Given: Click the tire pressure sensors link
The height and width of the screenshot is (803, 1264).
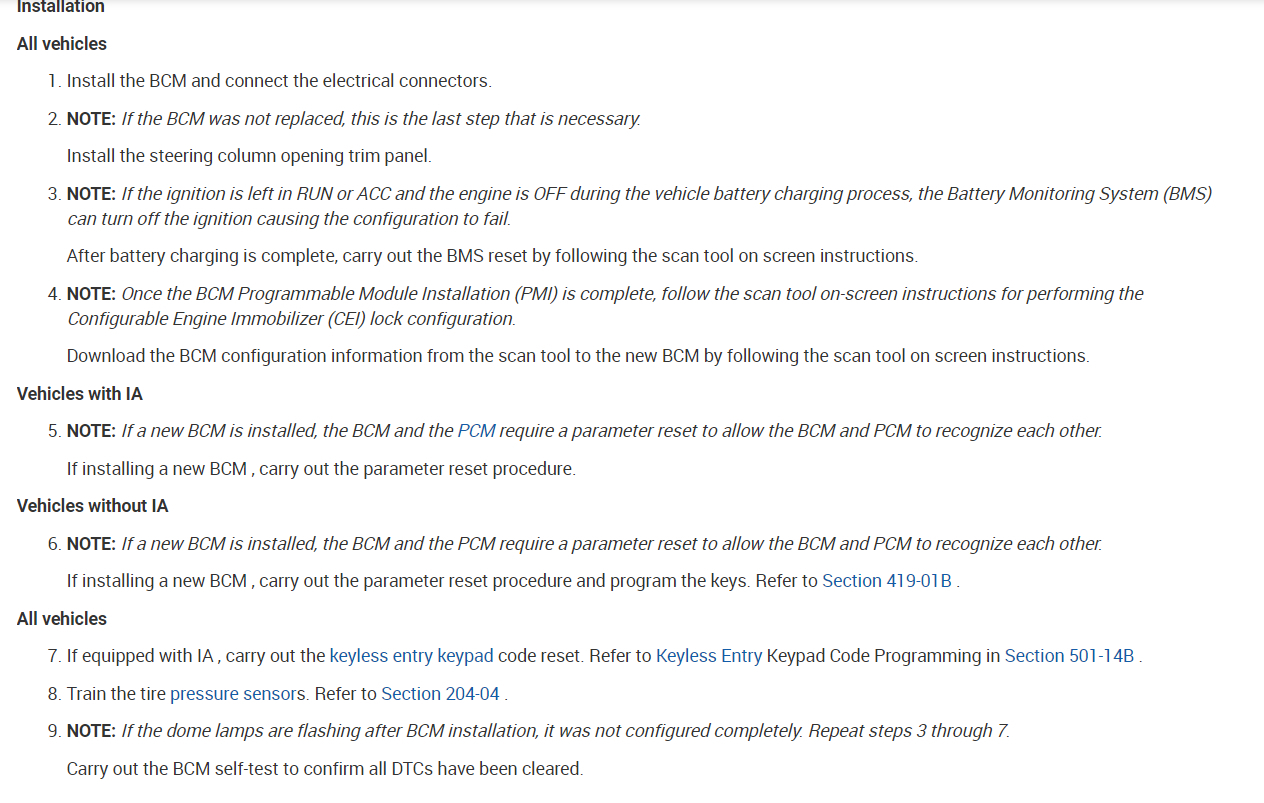Looking at the screenshot, I should point(236,694).
